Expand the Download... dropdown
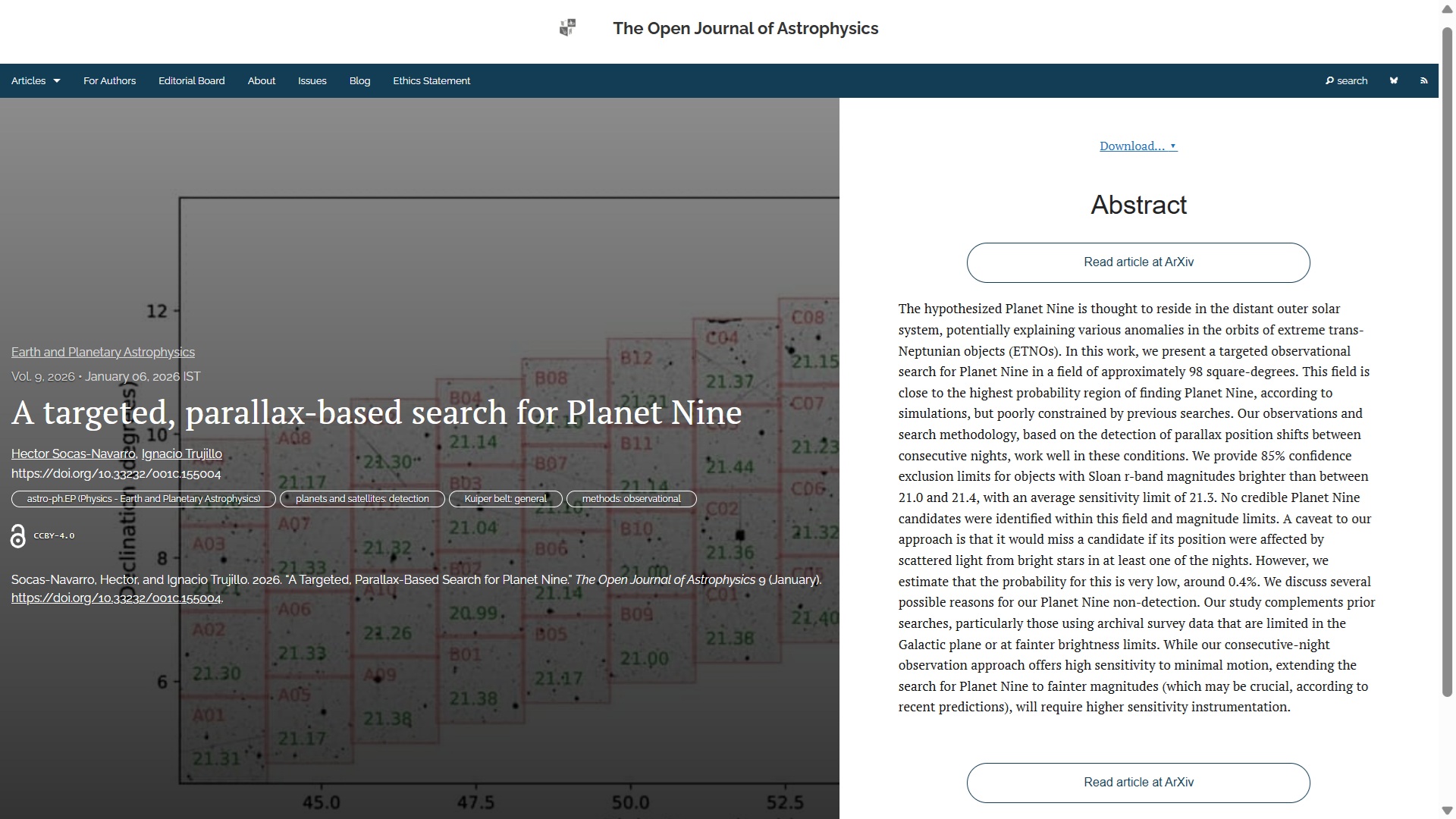The width and height of the screenshot is (1456, 819). [1137, 146]
